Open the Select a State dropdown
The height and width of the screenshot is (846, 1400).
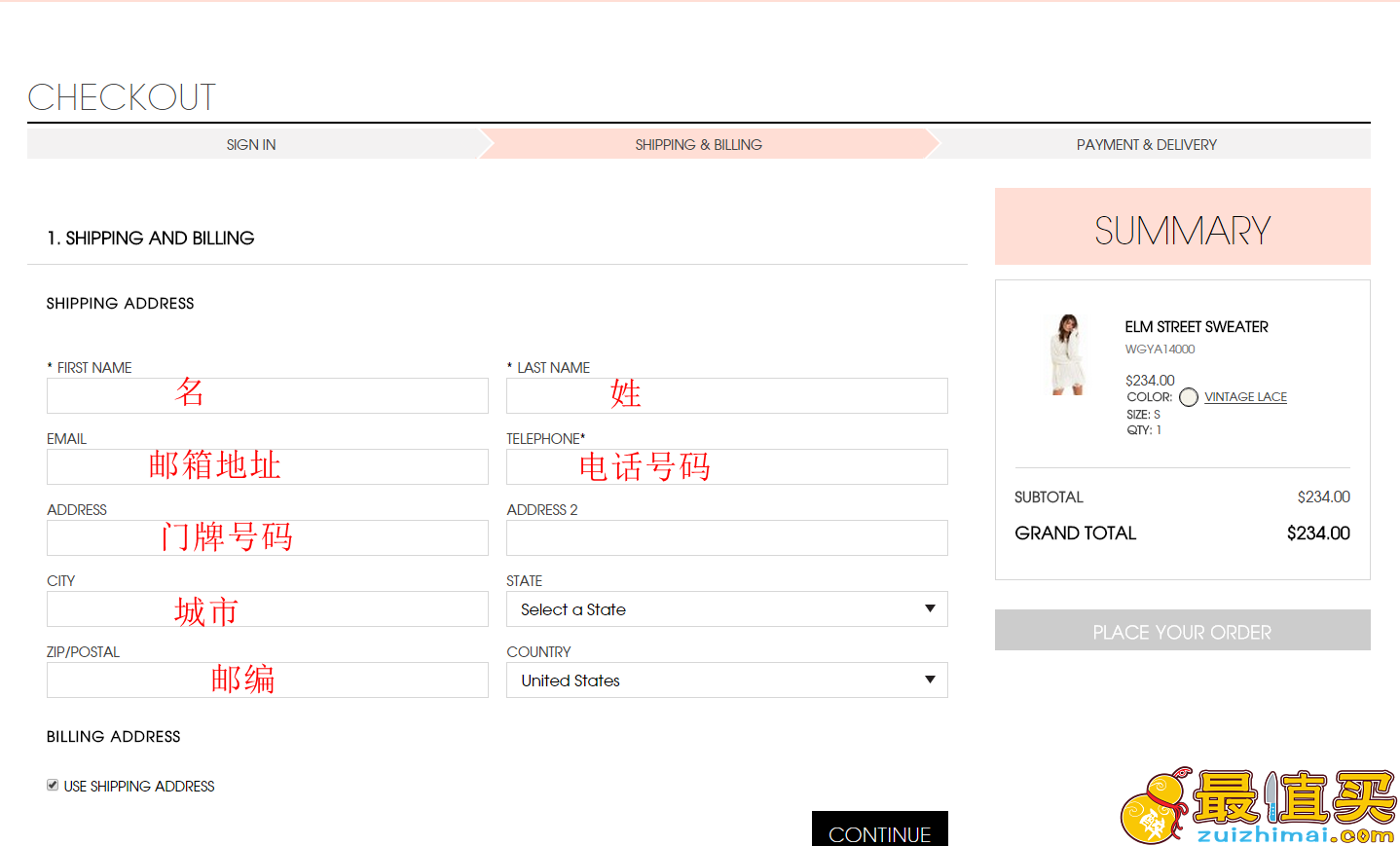click(x=727, y=609)
